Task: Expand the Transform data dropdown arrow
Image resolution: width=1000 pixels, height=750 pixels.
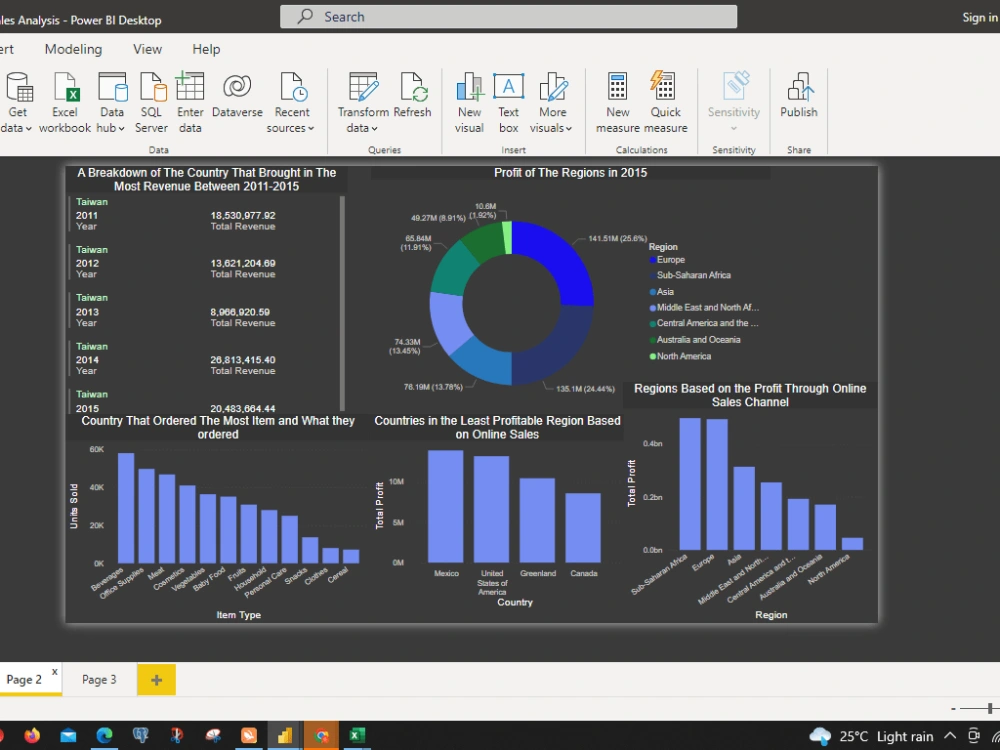Action: point(374,128)
